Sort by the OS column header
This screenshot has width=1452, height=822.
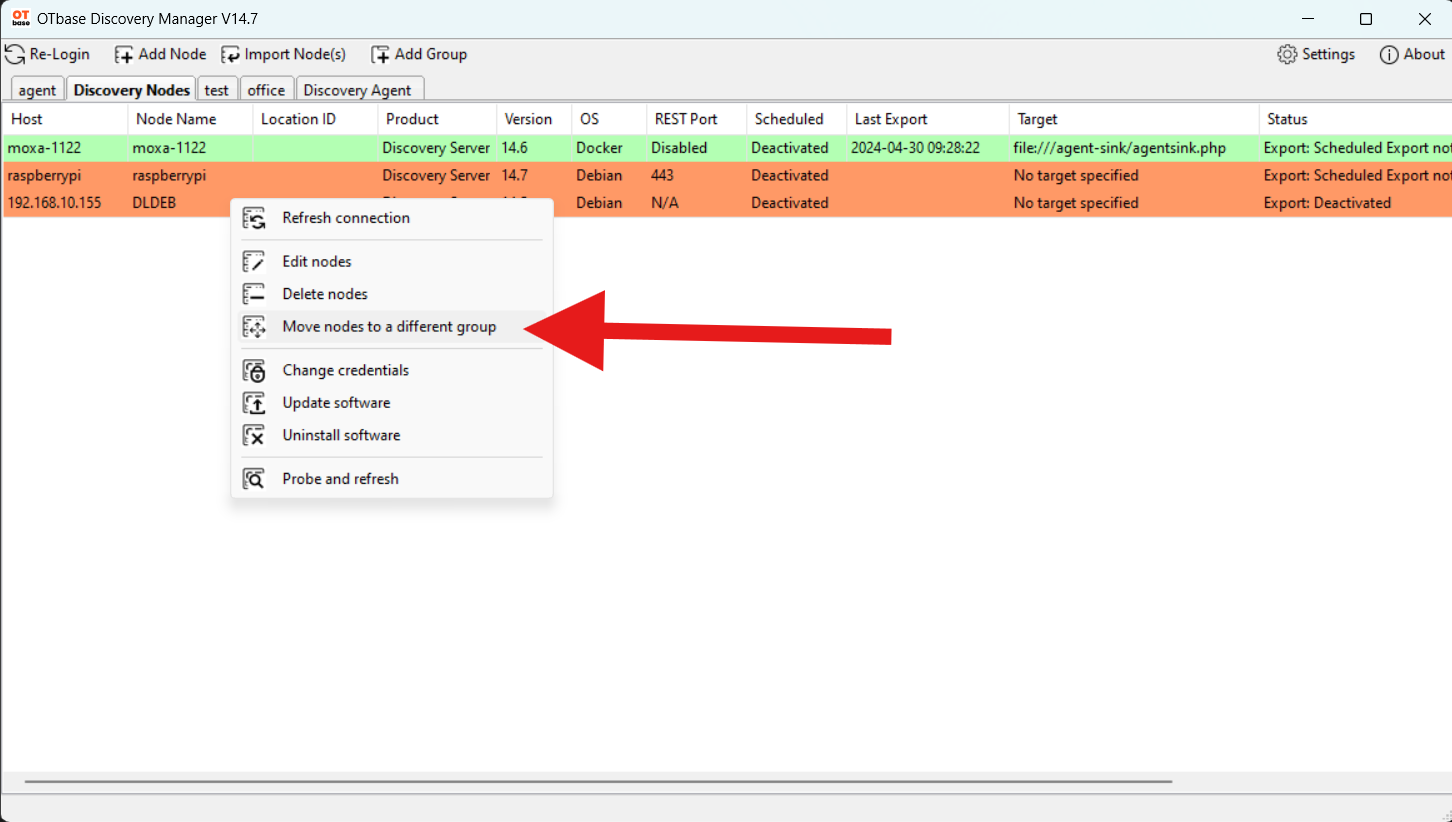click(609, 119)
